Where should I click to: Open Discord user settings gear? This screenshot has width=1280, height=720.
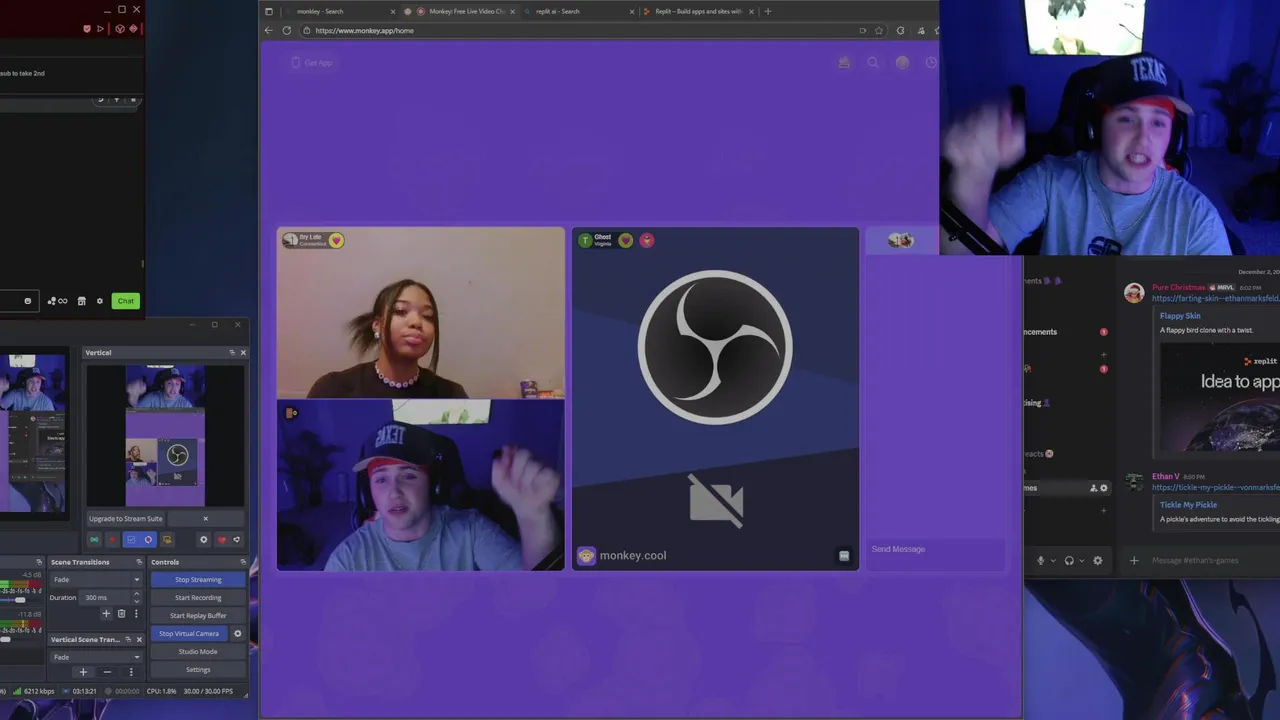(1098, 560)
